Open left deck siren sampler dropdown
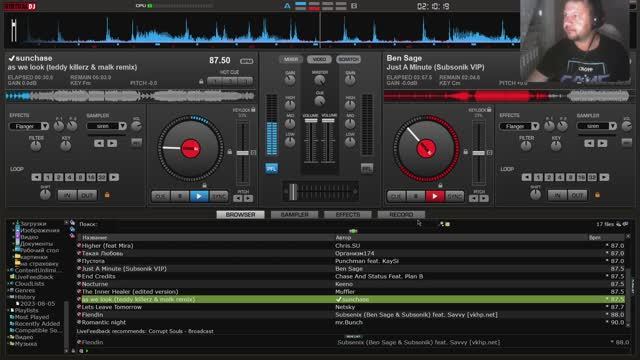 [122, 126]
